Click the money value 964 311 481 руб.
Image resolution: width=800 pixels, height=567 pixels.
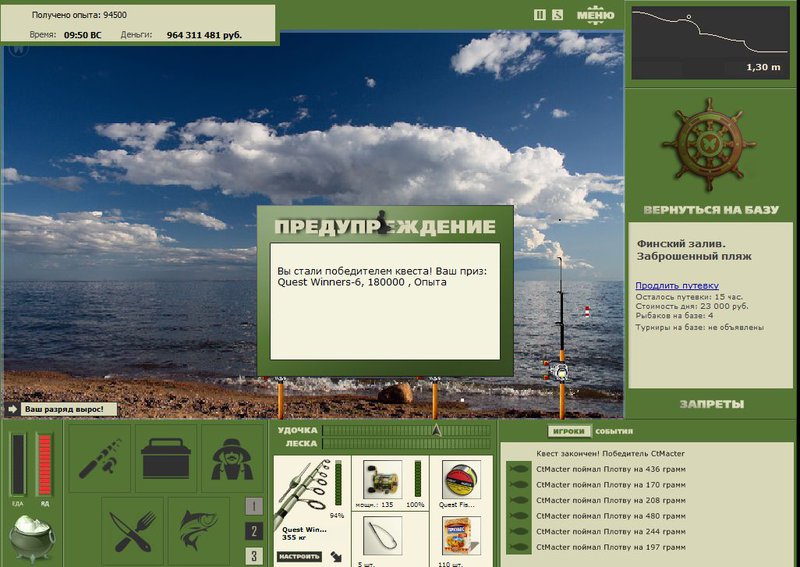click(x=204, y=35)
